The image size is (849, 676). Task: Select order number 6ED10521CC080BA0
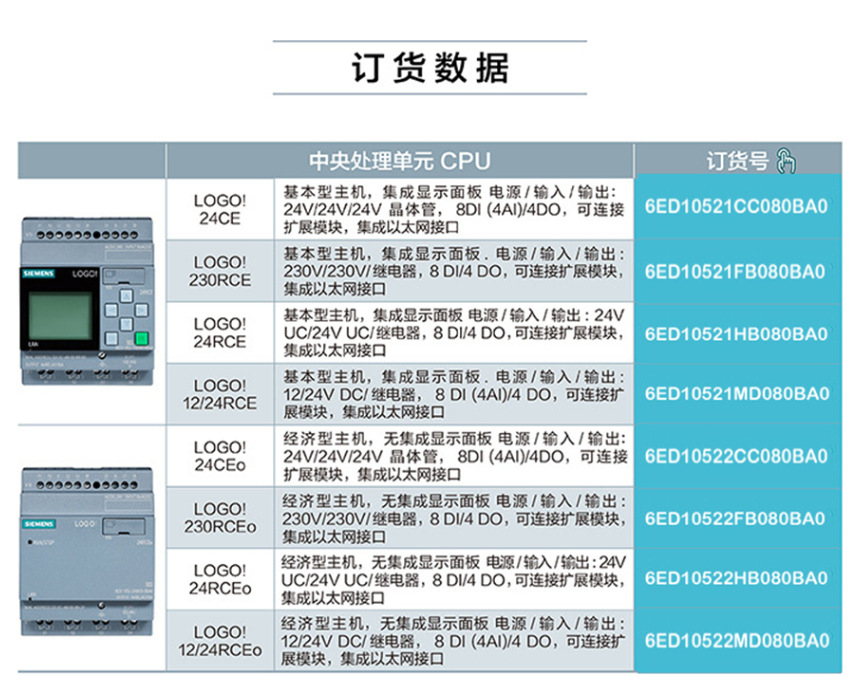click(x=736, y=207)
